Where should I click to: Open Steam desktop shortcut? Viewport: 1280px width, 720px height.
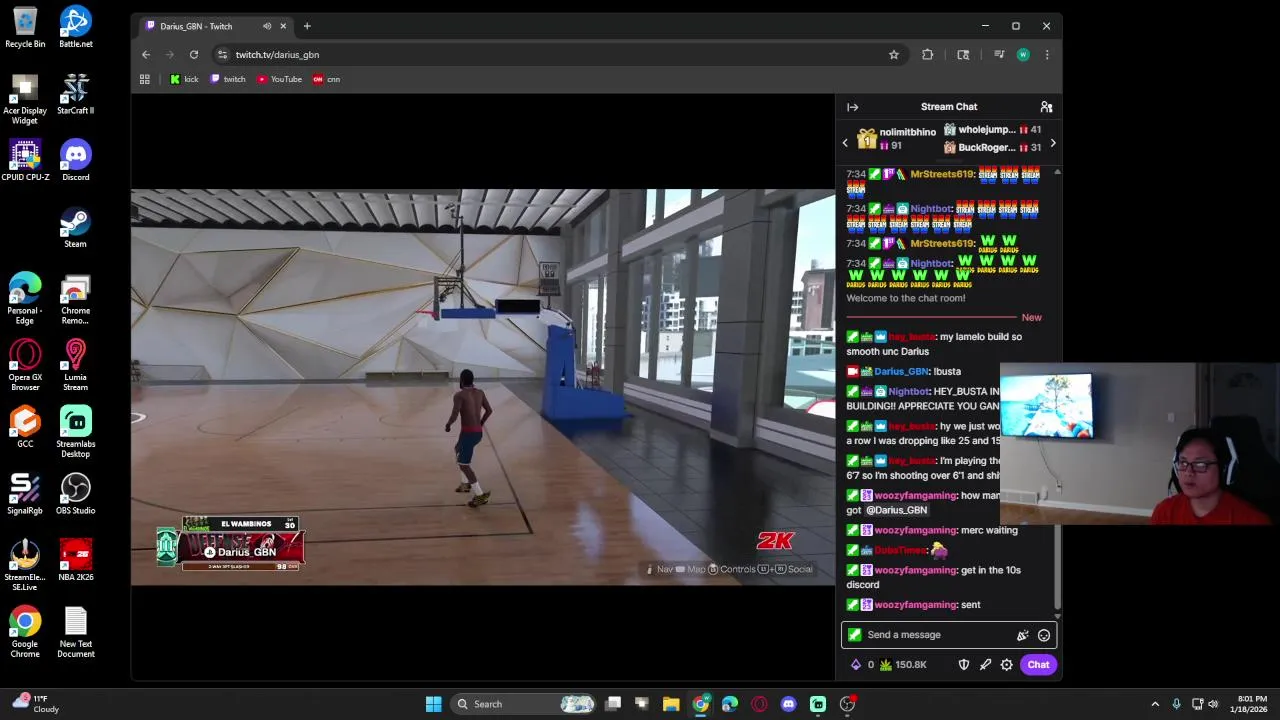click(x=75, y=228)
